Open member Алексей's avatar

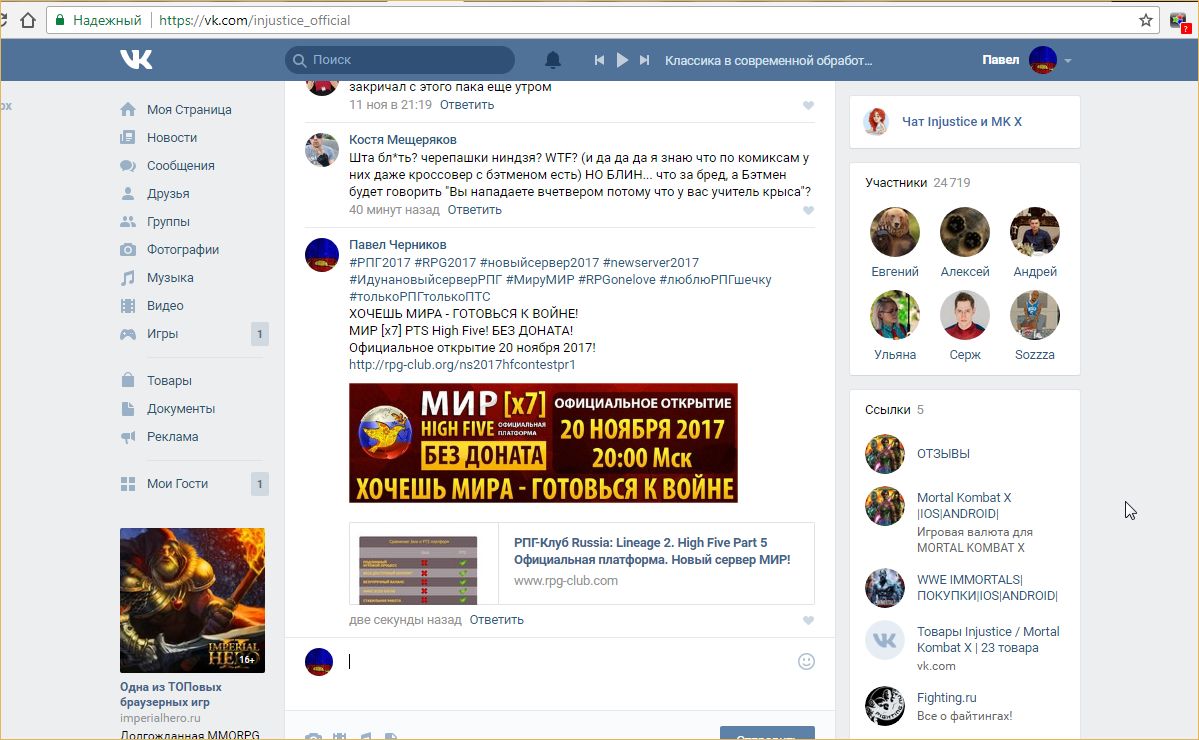[x=965, y=232]
